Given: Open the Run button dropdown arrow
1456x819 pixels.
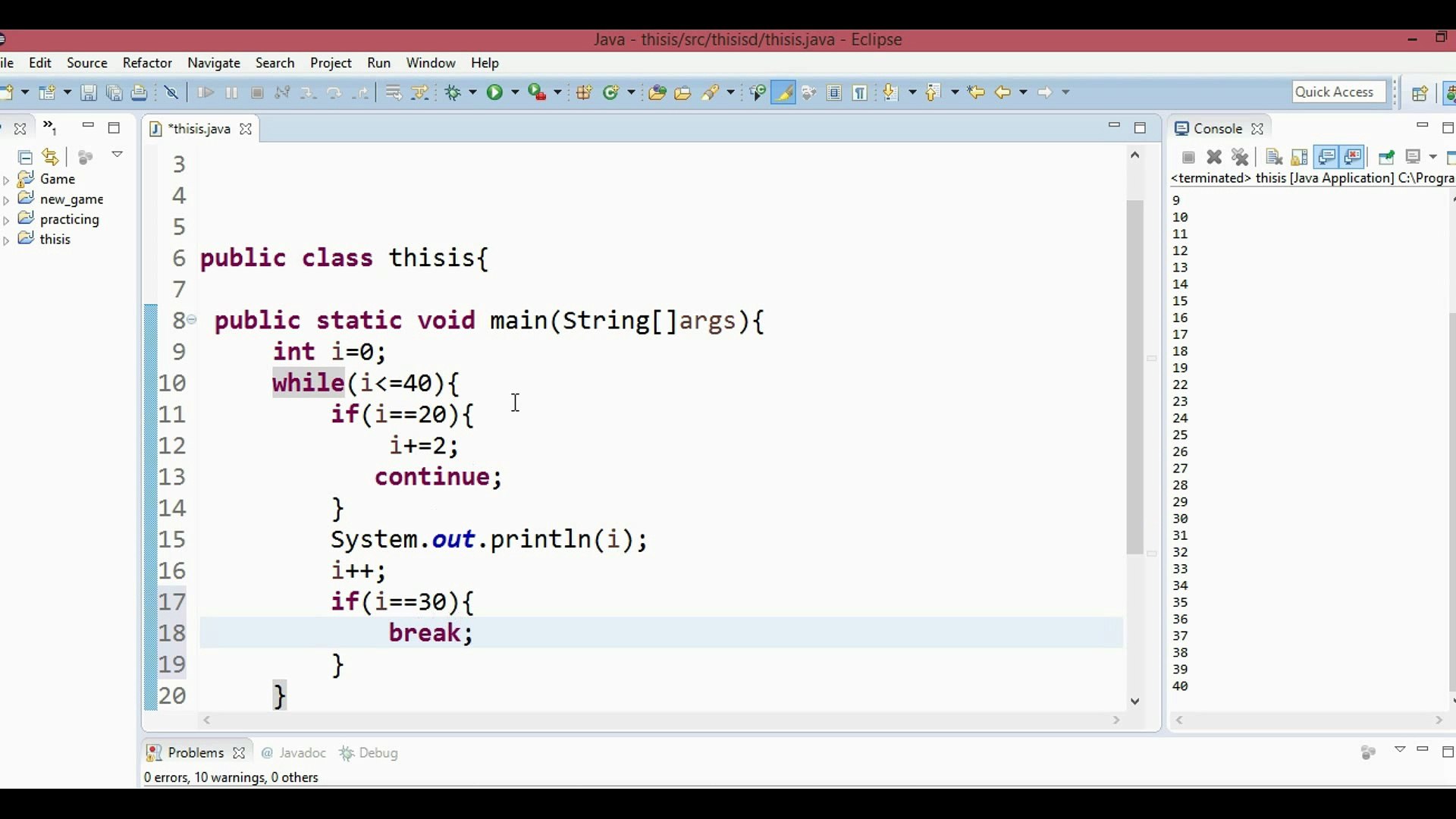Looking at the screenshot, I should [515, 93].
